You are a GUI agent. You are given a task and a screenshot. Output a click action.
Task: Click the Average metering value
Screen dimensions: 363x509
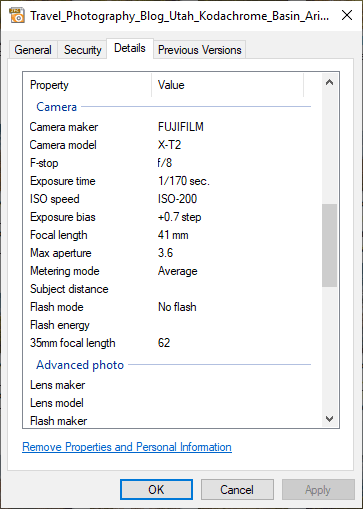pos(178,271)
